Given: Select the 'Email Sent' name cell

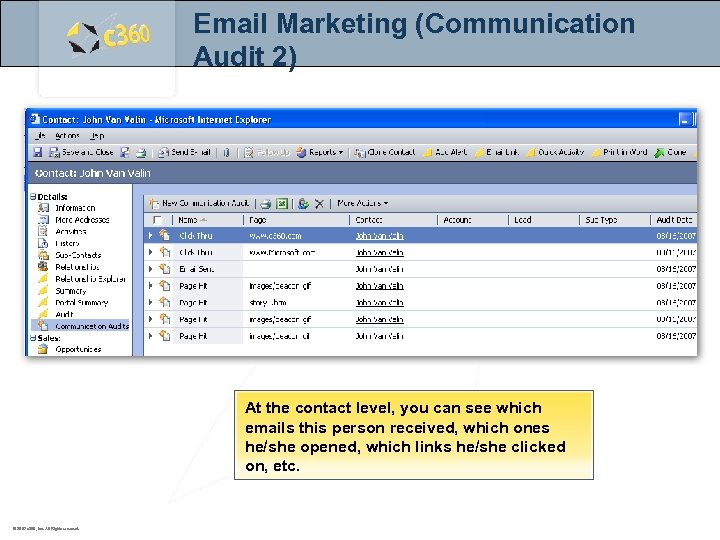Looking at the screenshot, I should click(197, 269).
